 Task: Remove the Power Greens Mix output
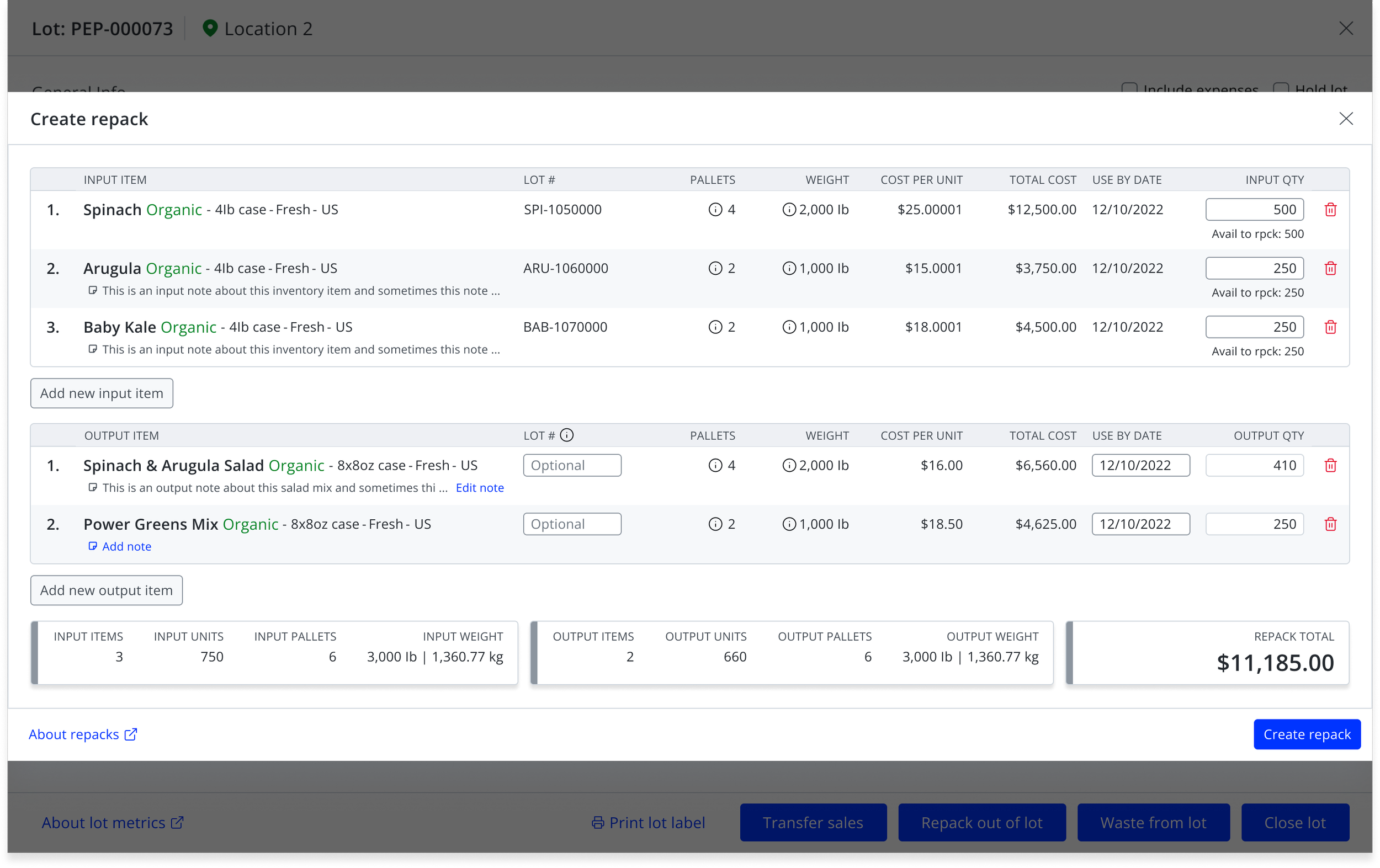tap(1330, 524)
